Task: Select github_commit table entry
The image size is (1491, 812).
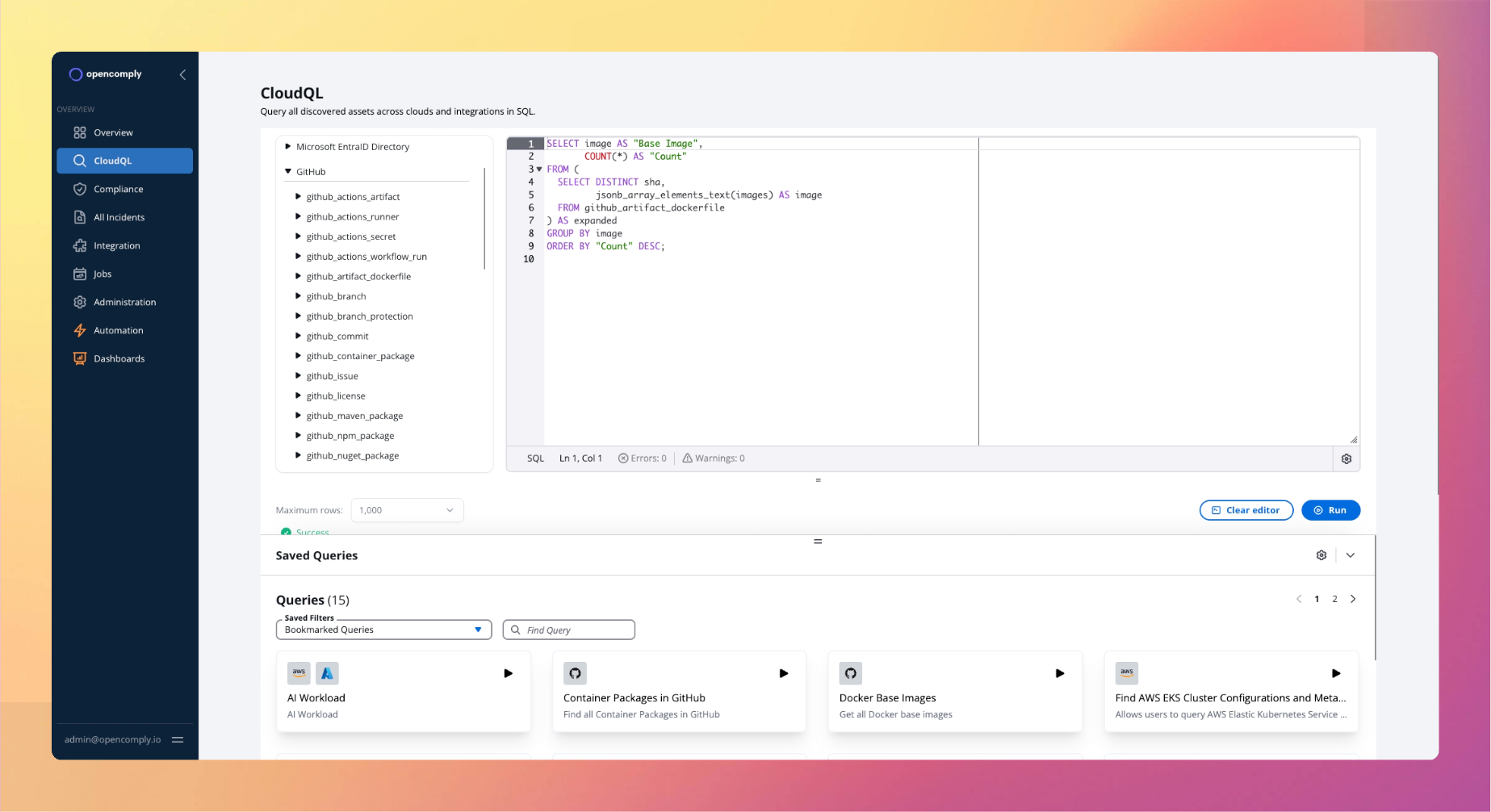Action: (x=337, y=337)
